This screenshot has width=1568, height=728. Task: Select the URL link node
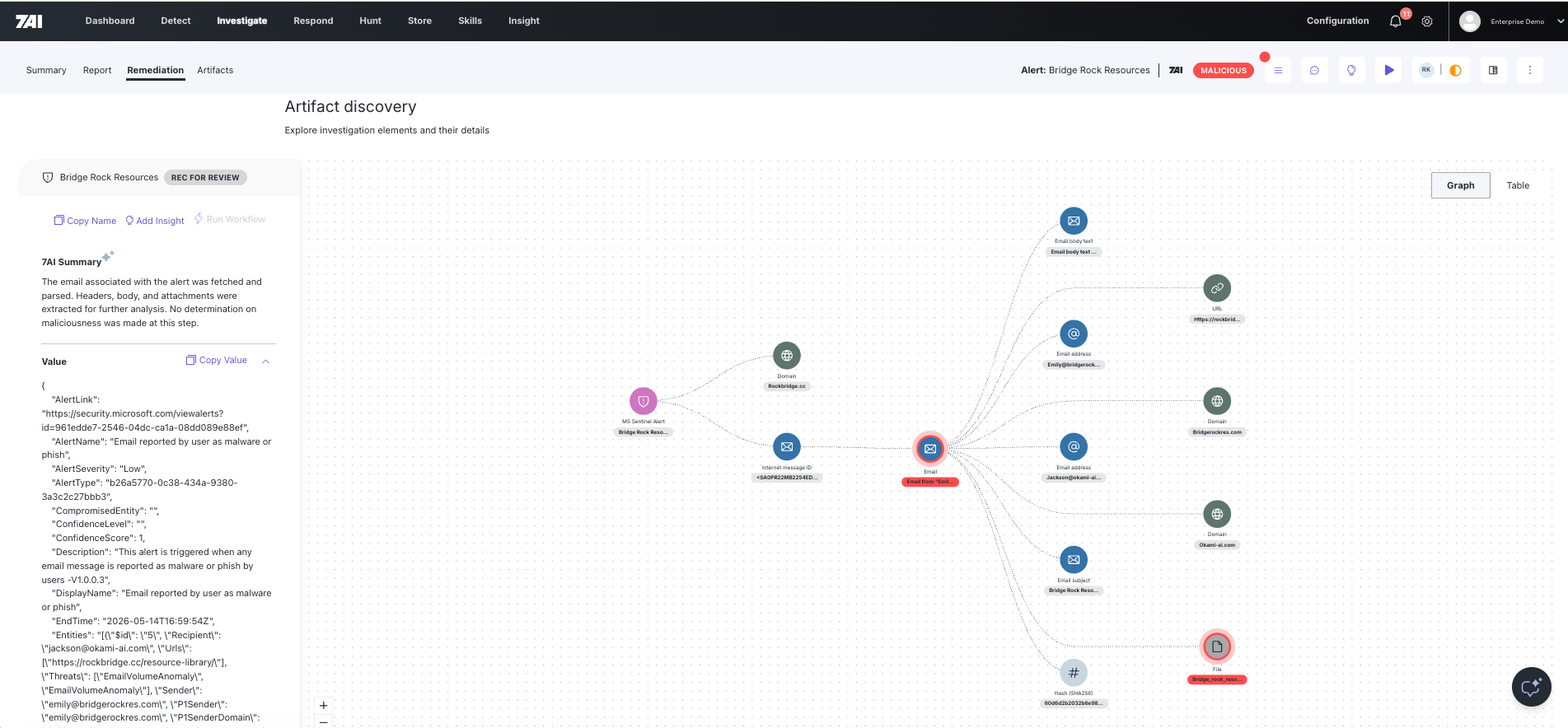click(1217, 288)
